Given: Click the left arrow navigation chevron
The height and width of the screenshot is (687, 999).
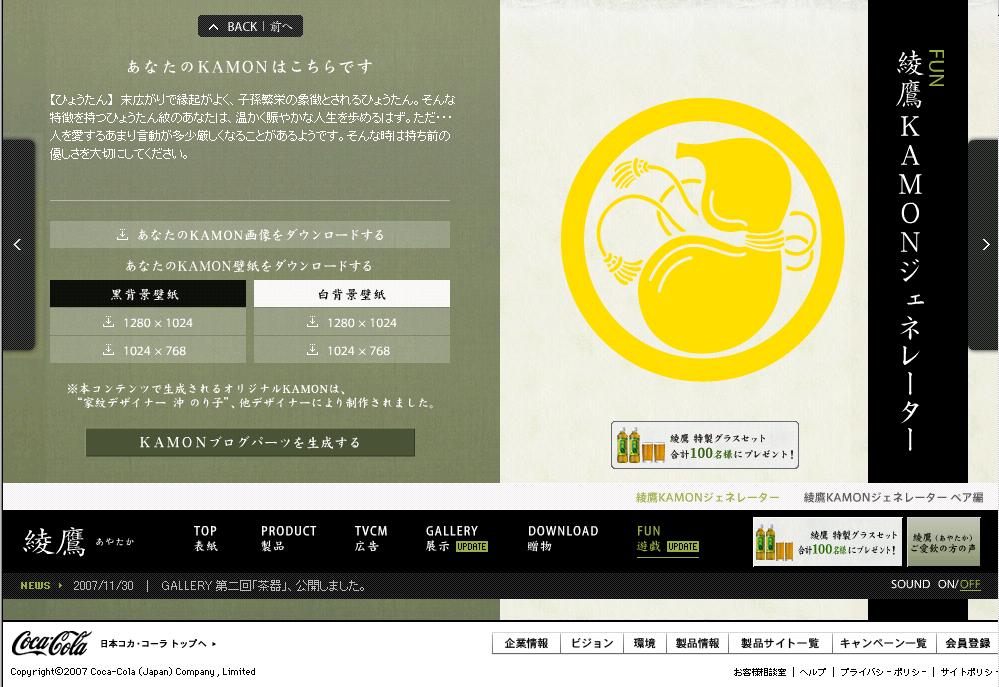Looking at the screenshot, I should tap(17, 245).
